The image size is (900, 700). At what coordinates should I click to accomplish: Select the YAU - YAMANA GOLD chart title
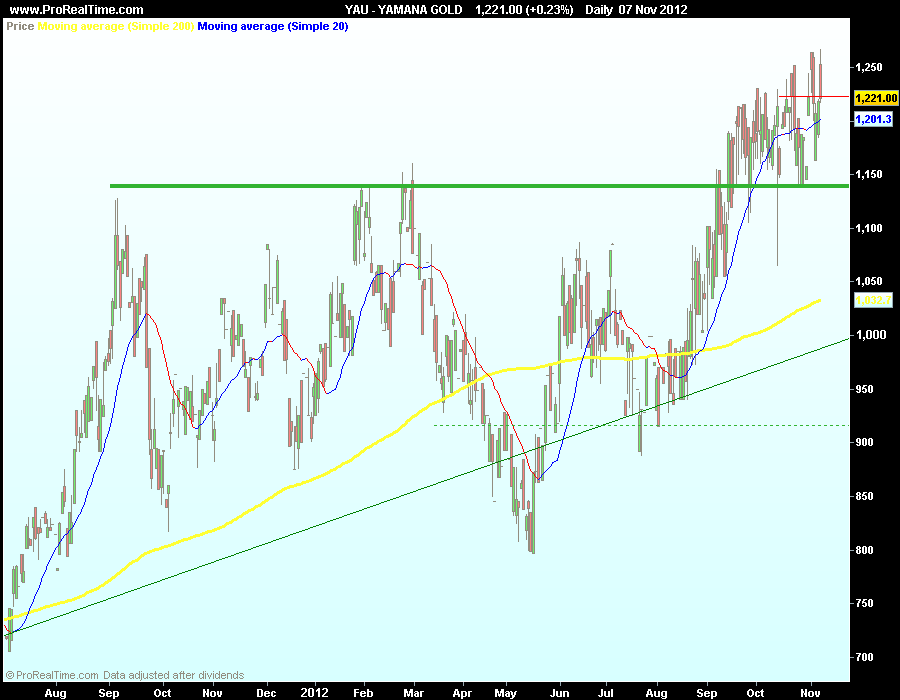(x=404, y=10)
